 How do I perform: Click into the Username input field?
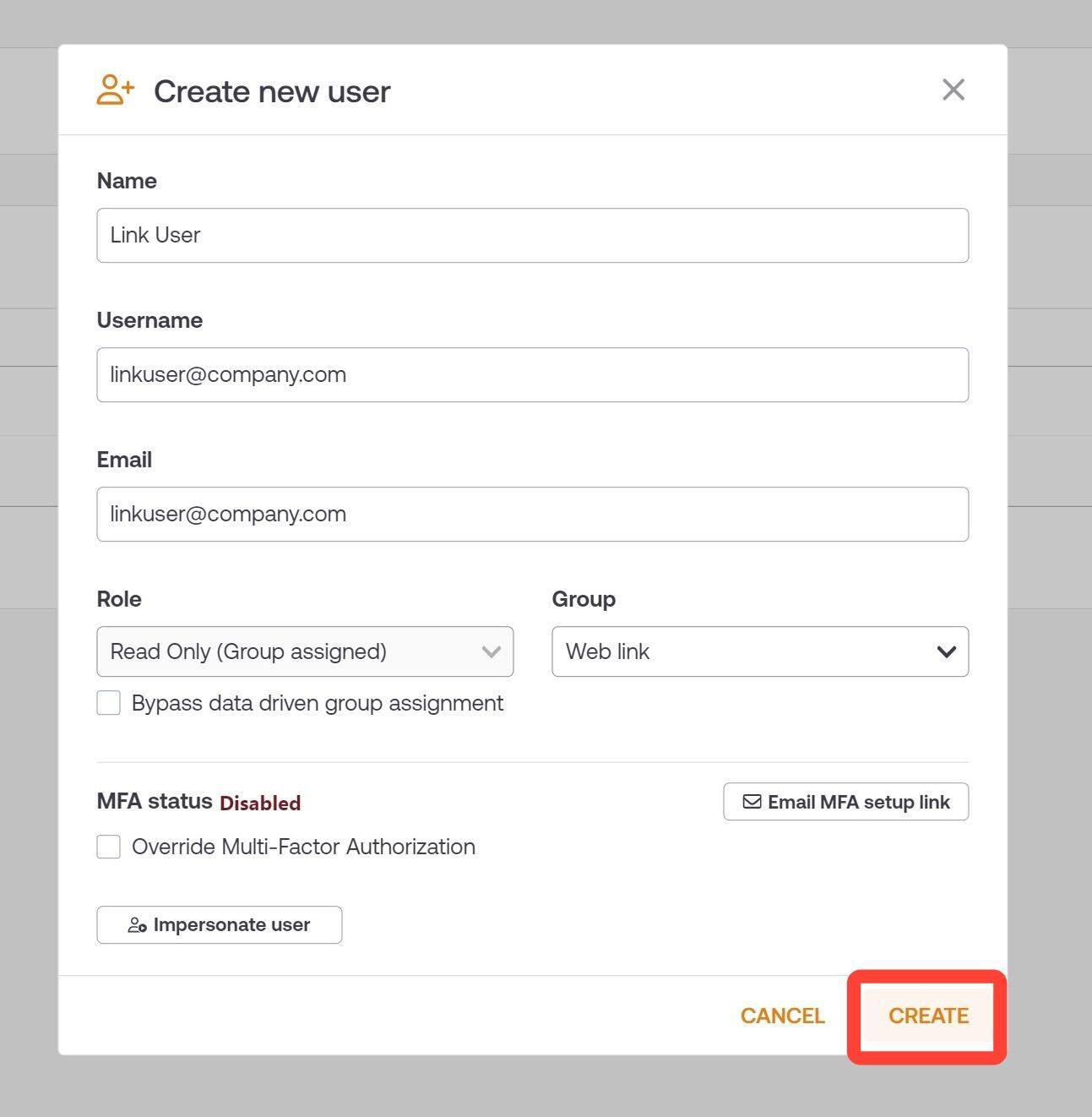533,374
